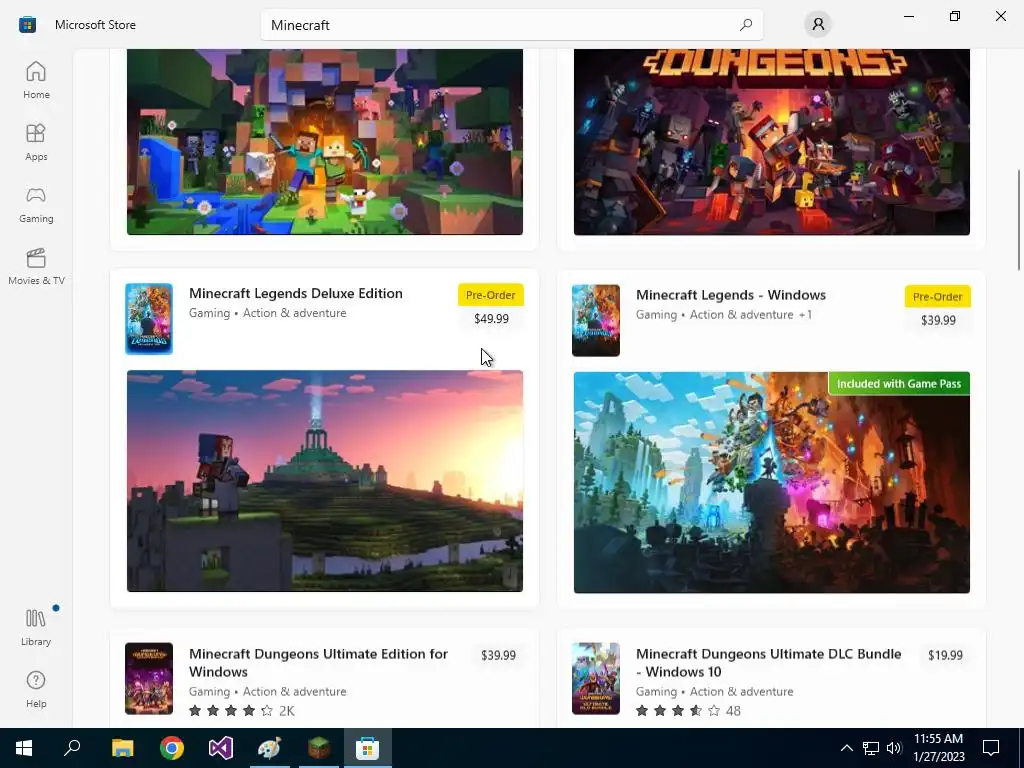The image size is (1024, 768).
Task: Go to the Apps section
Action: pos(36,142)
